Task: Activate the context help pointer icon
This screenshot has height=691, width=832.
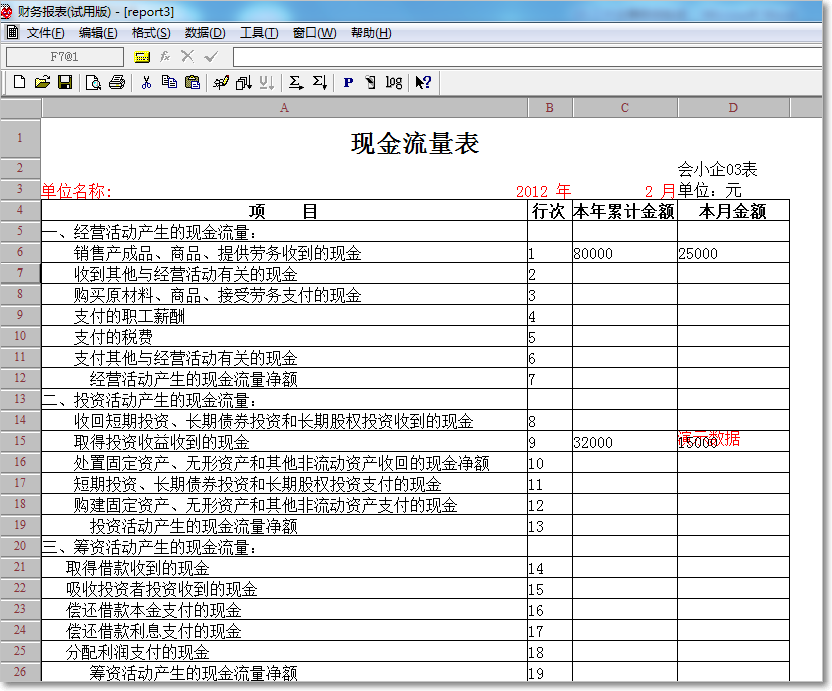Action: pyautogui.click(x=423, y=82)
